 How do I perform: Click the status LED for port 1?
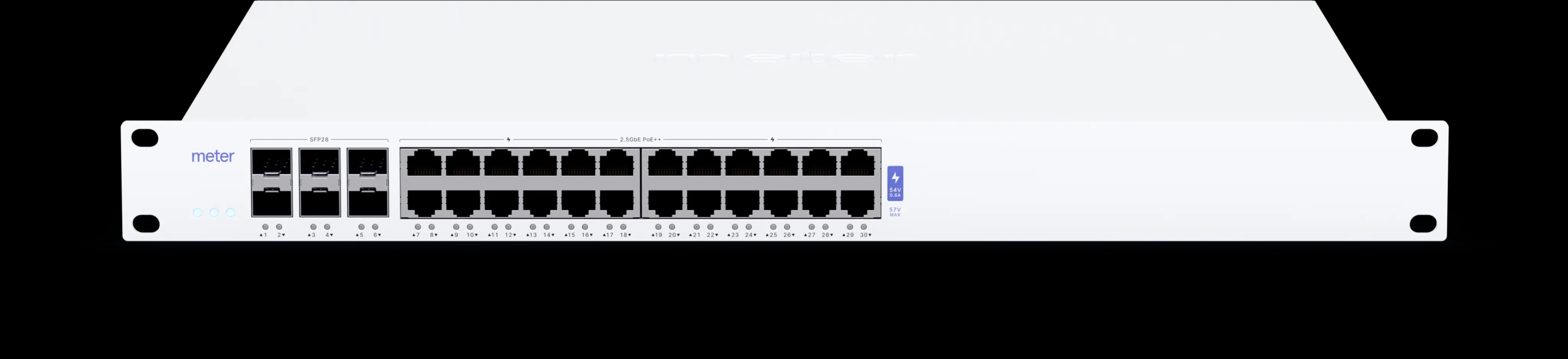point(265,227)
